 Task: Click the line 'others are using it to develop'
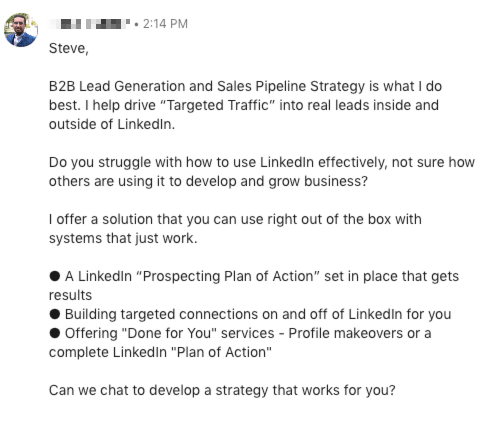click(208, 181)
